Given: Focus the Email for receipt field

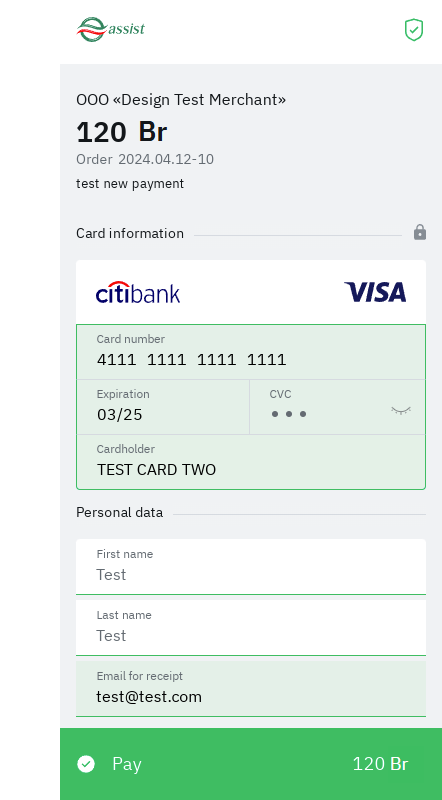Looking at the screenshot, I should coord(251,689).
